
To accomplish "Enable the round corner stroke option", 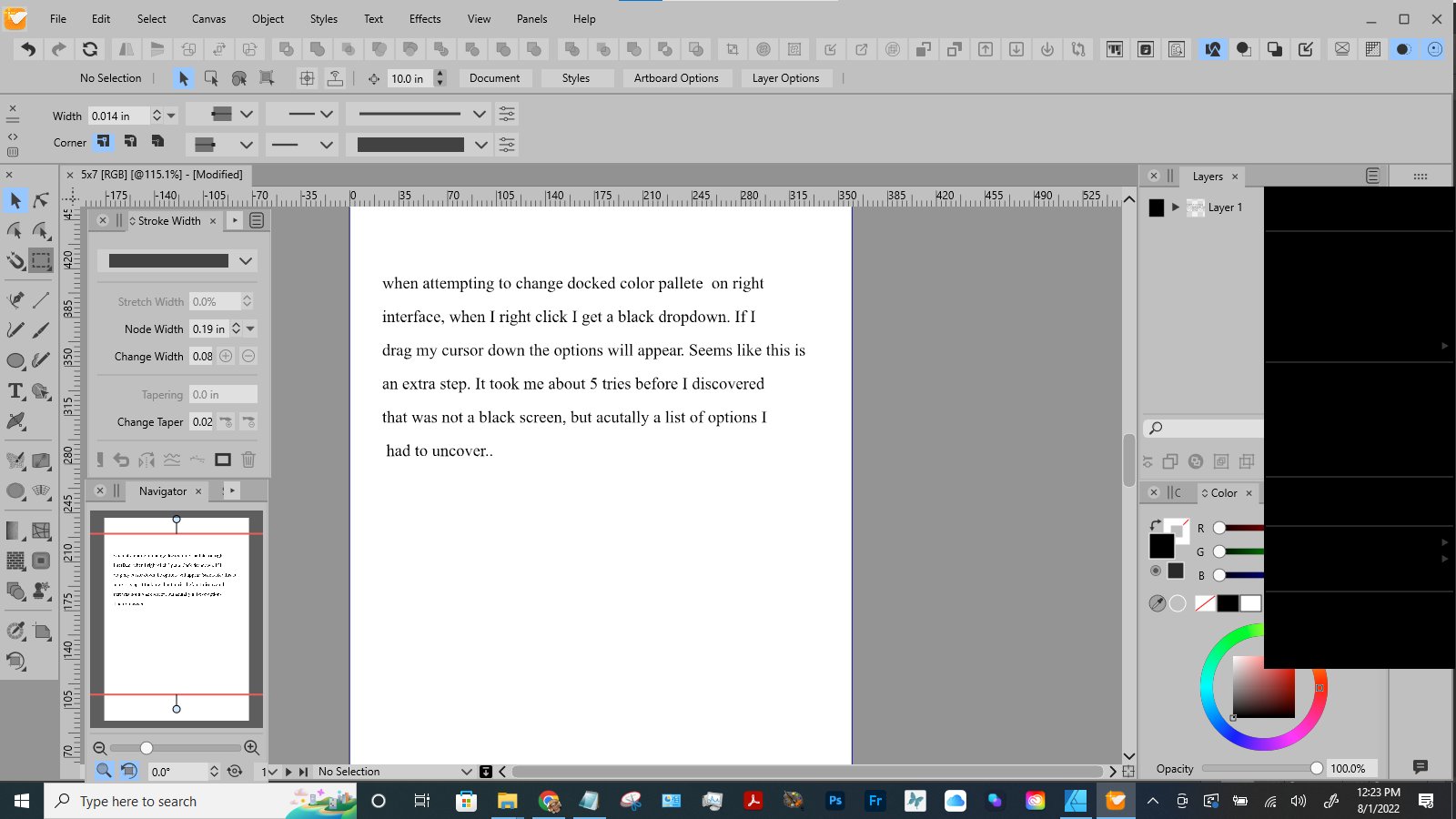I will click(130, 141).
